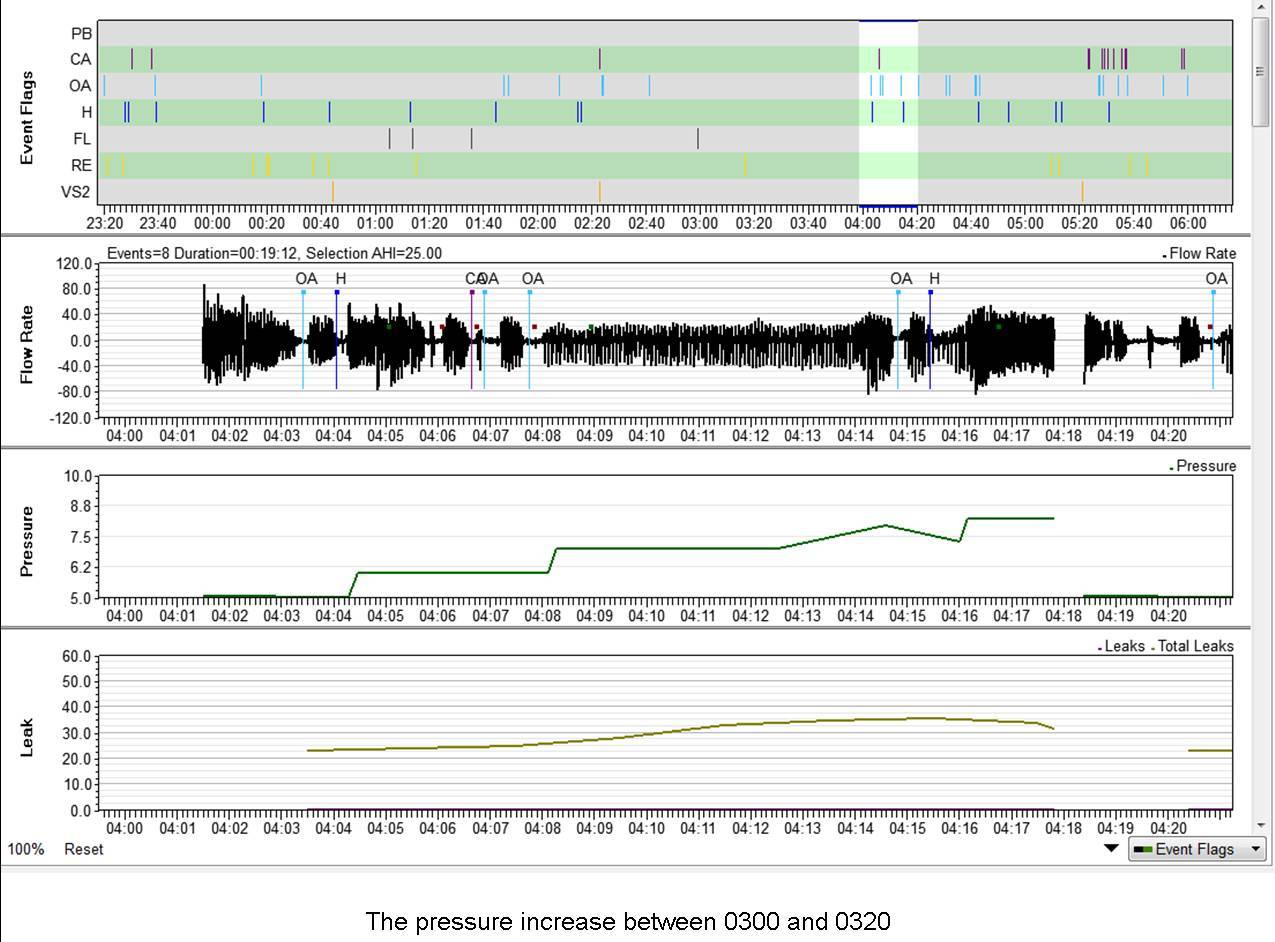Click the Pressure legend entry
This screenshot has width=1275, height=942.
tap(1205, 466)
